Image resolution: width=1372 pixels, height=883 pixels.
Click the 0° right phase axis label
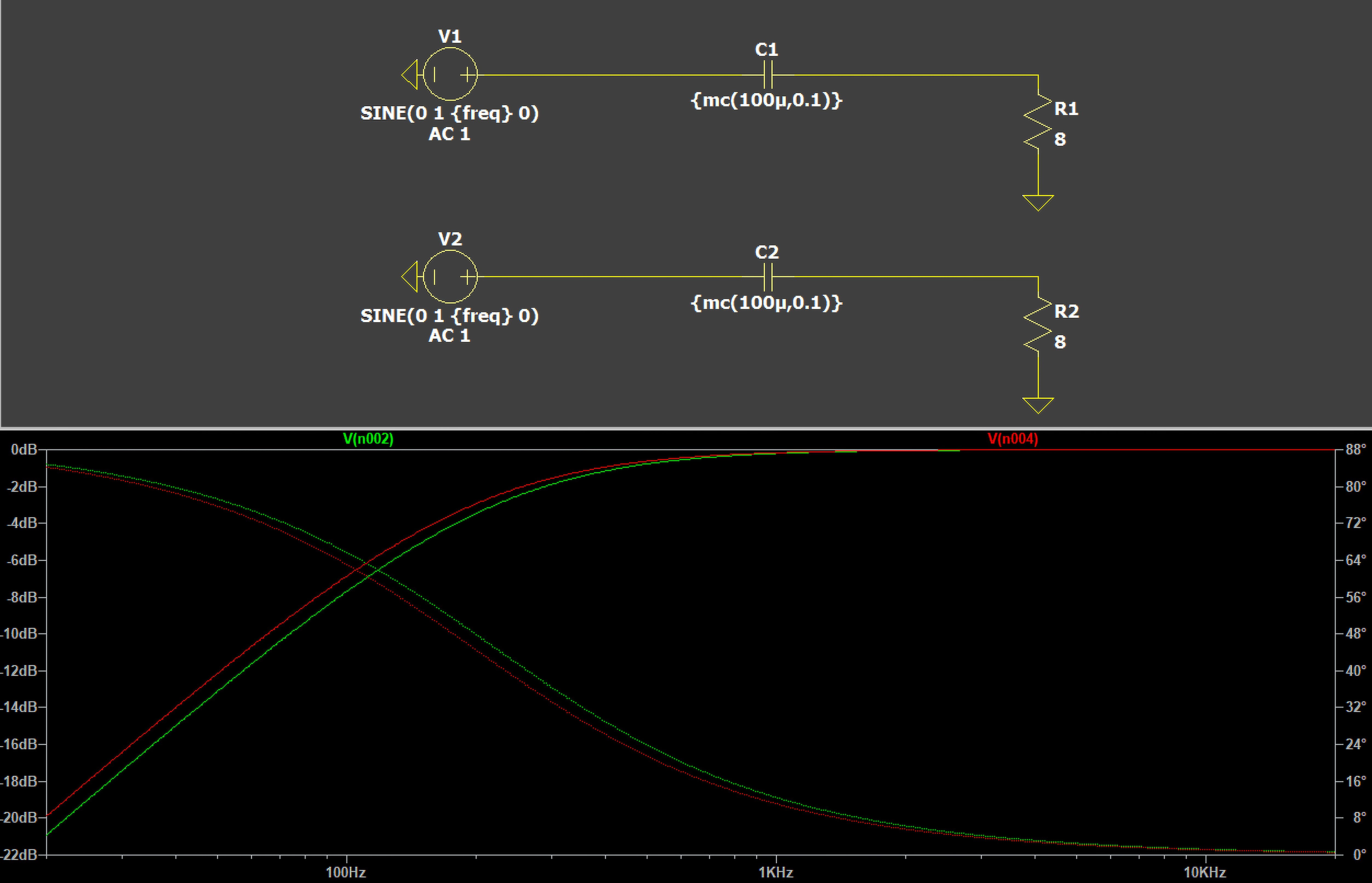[1360, 855]
